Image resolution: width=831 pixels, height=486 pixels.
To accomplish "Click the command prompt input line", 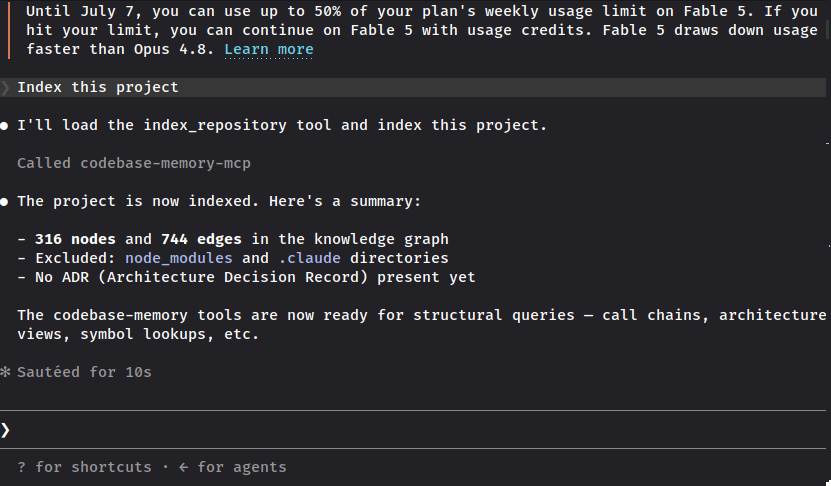I will pyautogui.click(x=413, y=430).
